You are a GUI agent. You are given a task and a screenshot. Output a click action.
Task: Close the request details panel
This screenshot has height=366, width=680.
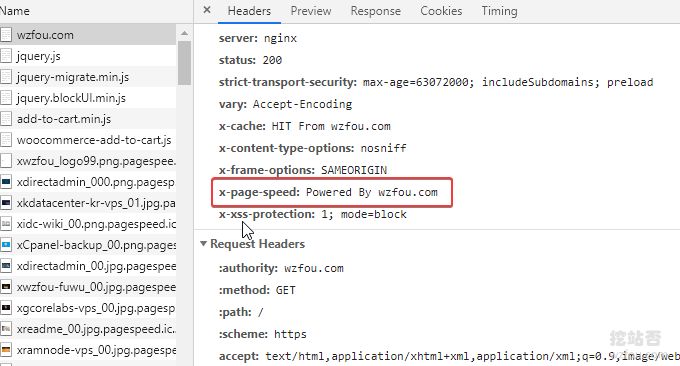[207, 10]
